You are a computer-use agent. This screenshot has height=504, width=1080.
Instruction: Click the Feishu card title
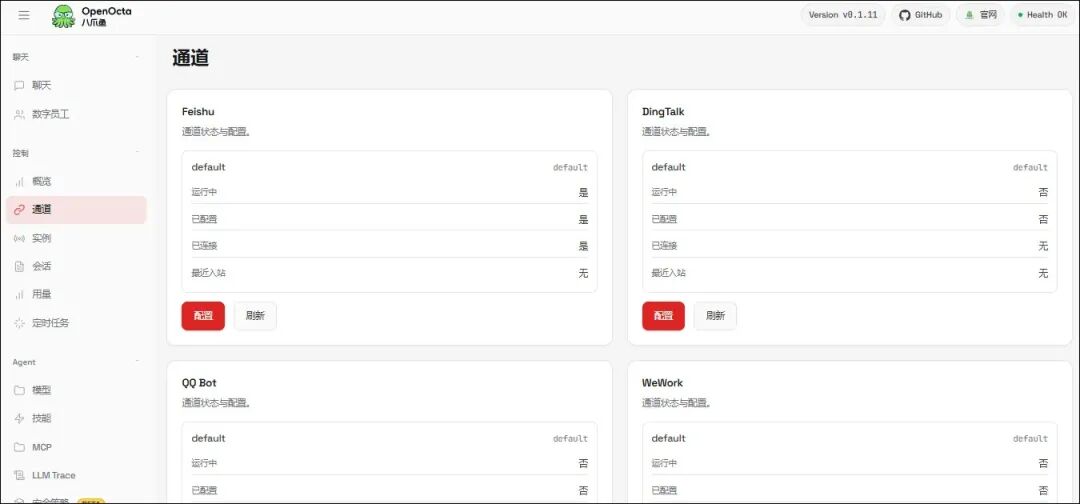click(200, 112)
